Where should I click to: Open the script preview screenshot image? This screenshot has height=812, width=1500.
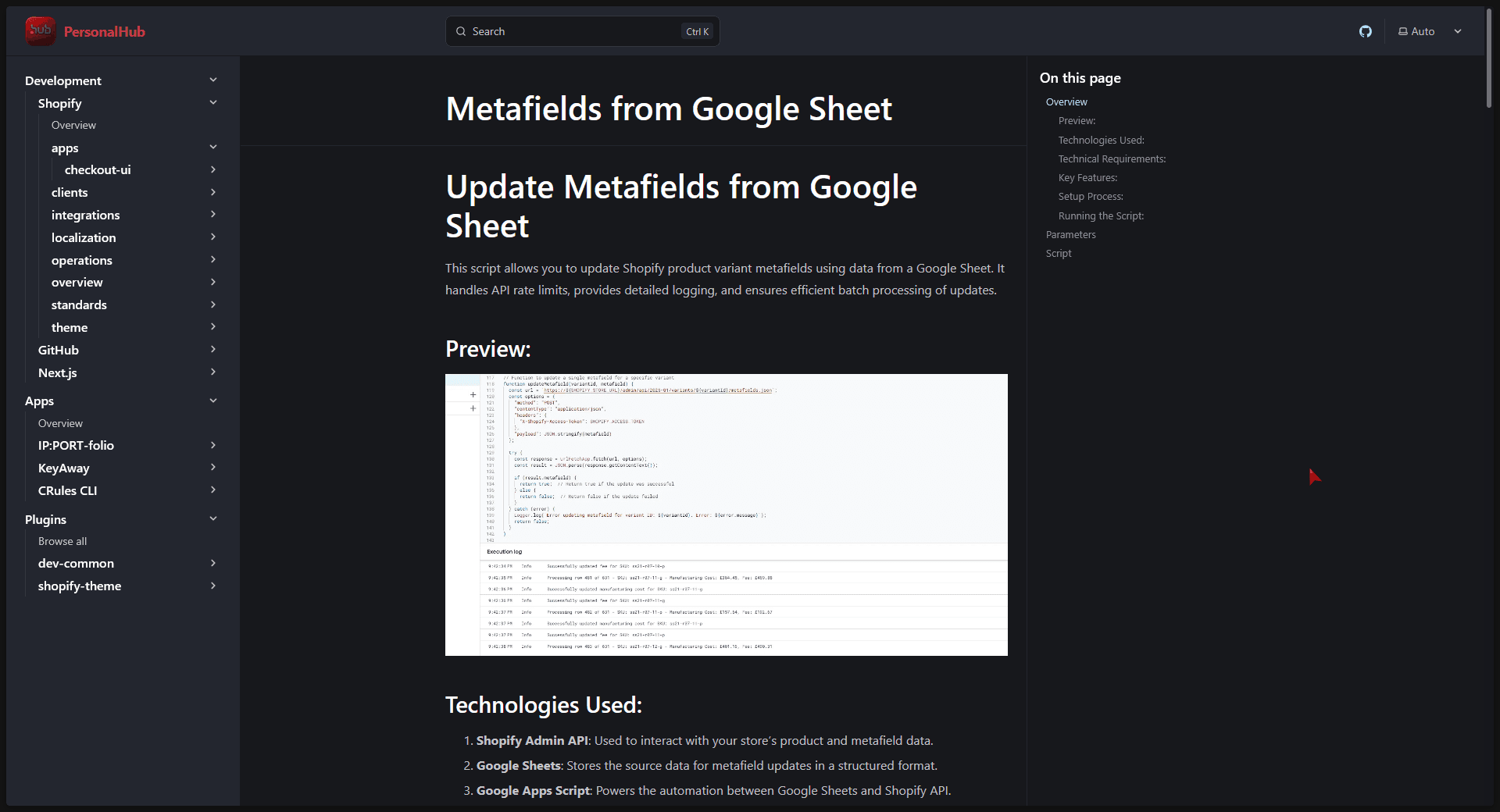click(x=727, y=515)
